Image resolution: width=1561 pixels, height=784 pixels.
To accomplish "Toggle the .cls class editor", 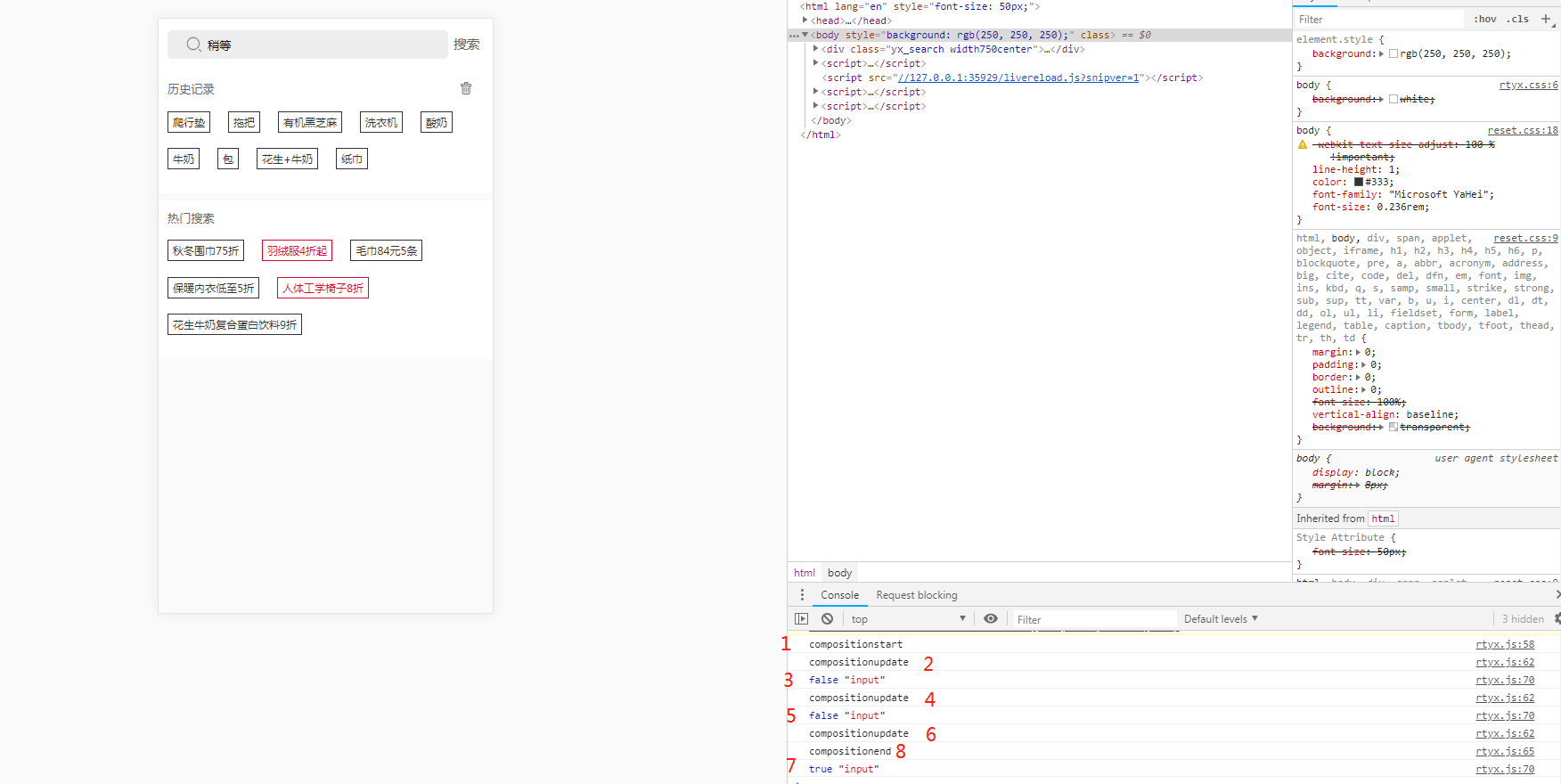I will point(1517,19).
